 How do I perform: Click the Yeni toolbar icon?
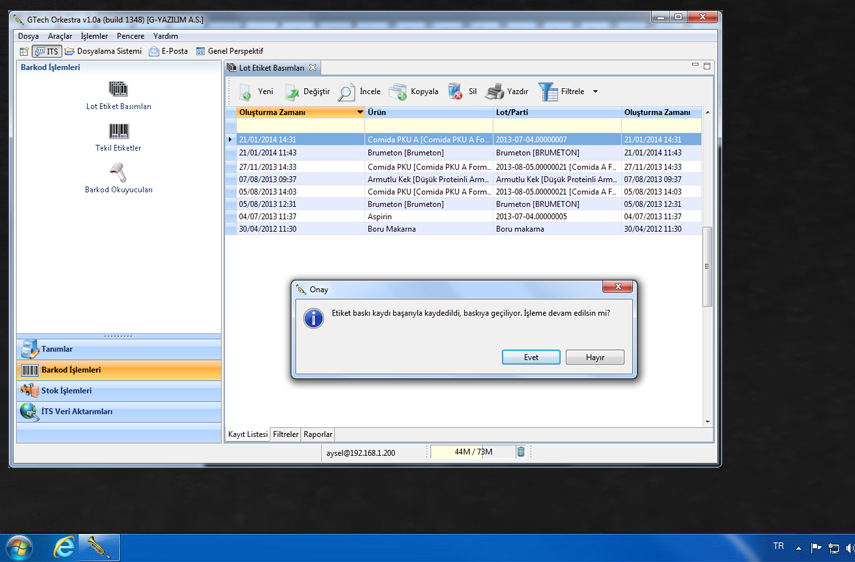click(x=245, y=92)
